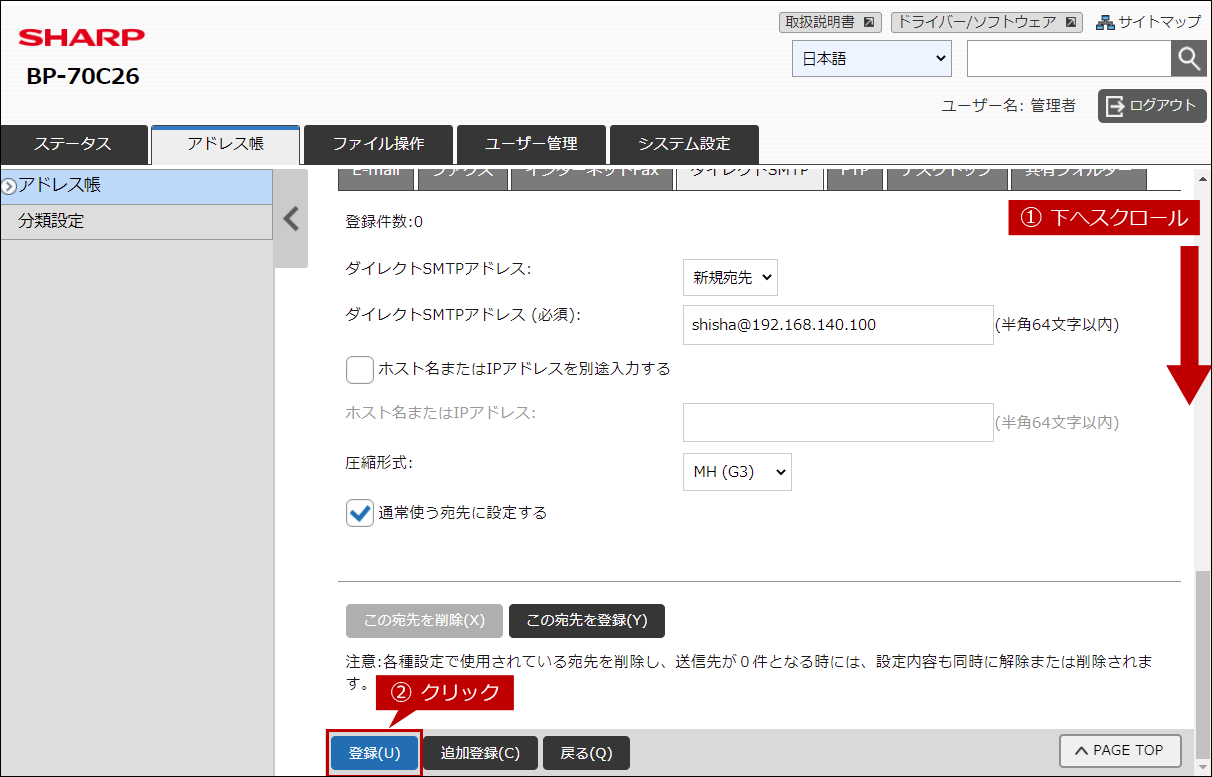
Task: Switch to the ファイル操作 tab
Action: [379, 144]
